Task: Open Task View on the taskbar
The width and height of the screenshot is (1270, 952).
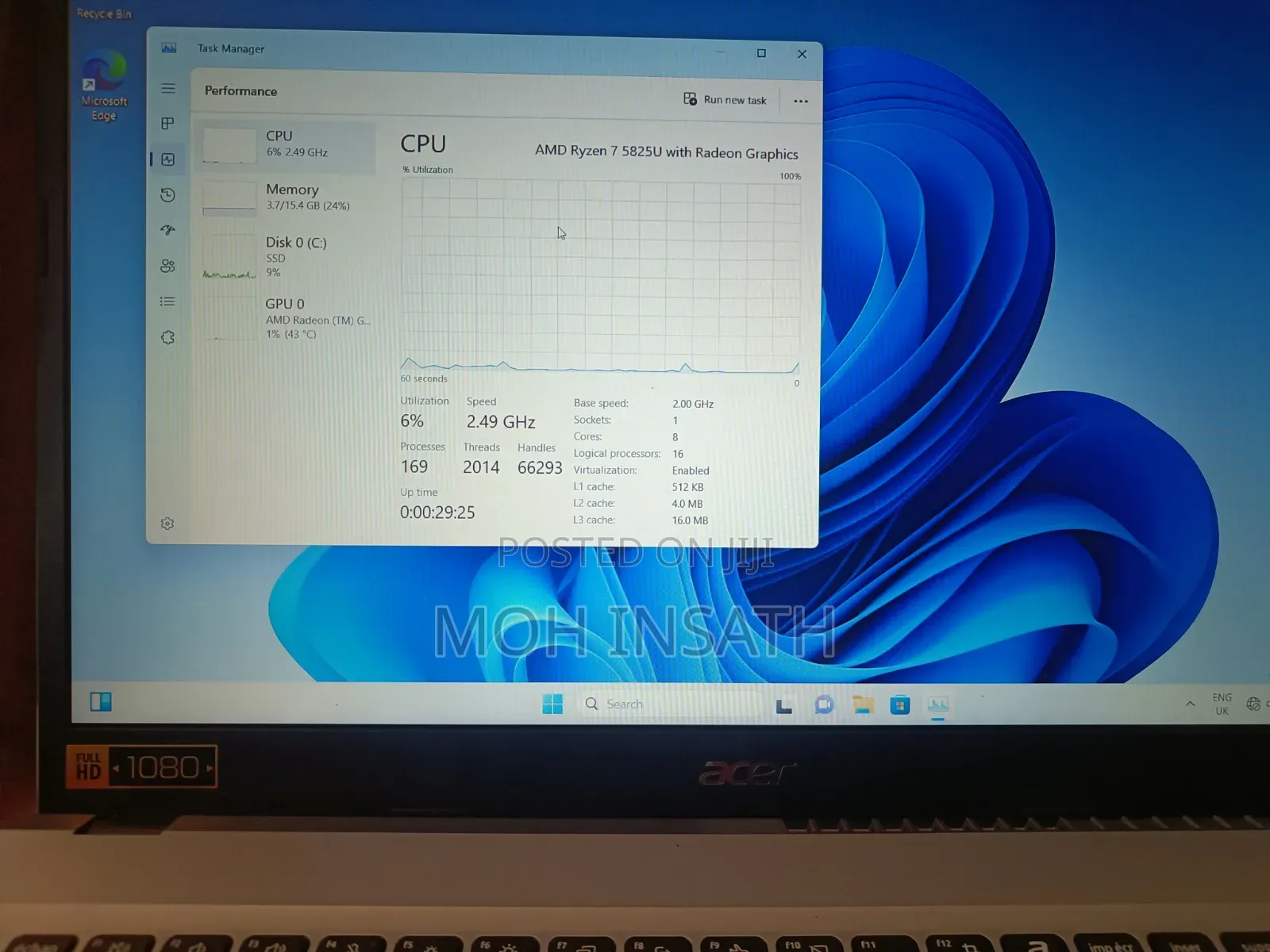Action: click(x=784, y=705)
